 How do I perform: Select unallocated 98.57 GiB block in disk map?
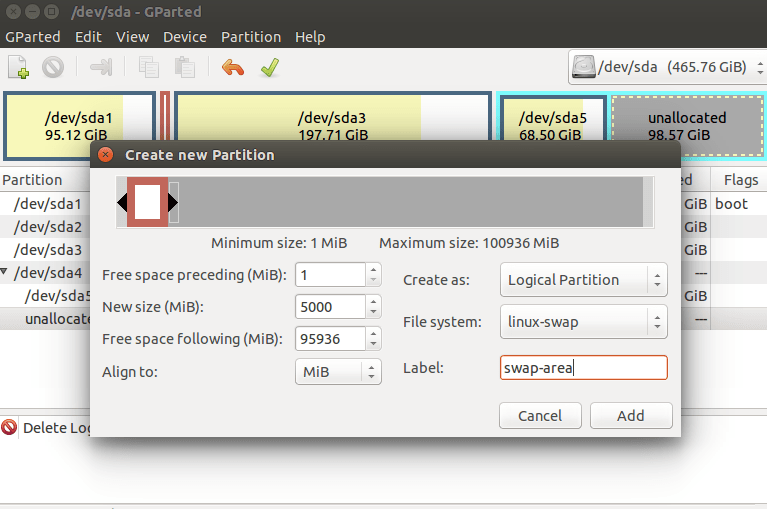click(687, 119)
